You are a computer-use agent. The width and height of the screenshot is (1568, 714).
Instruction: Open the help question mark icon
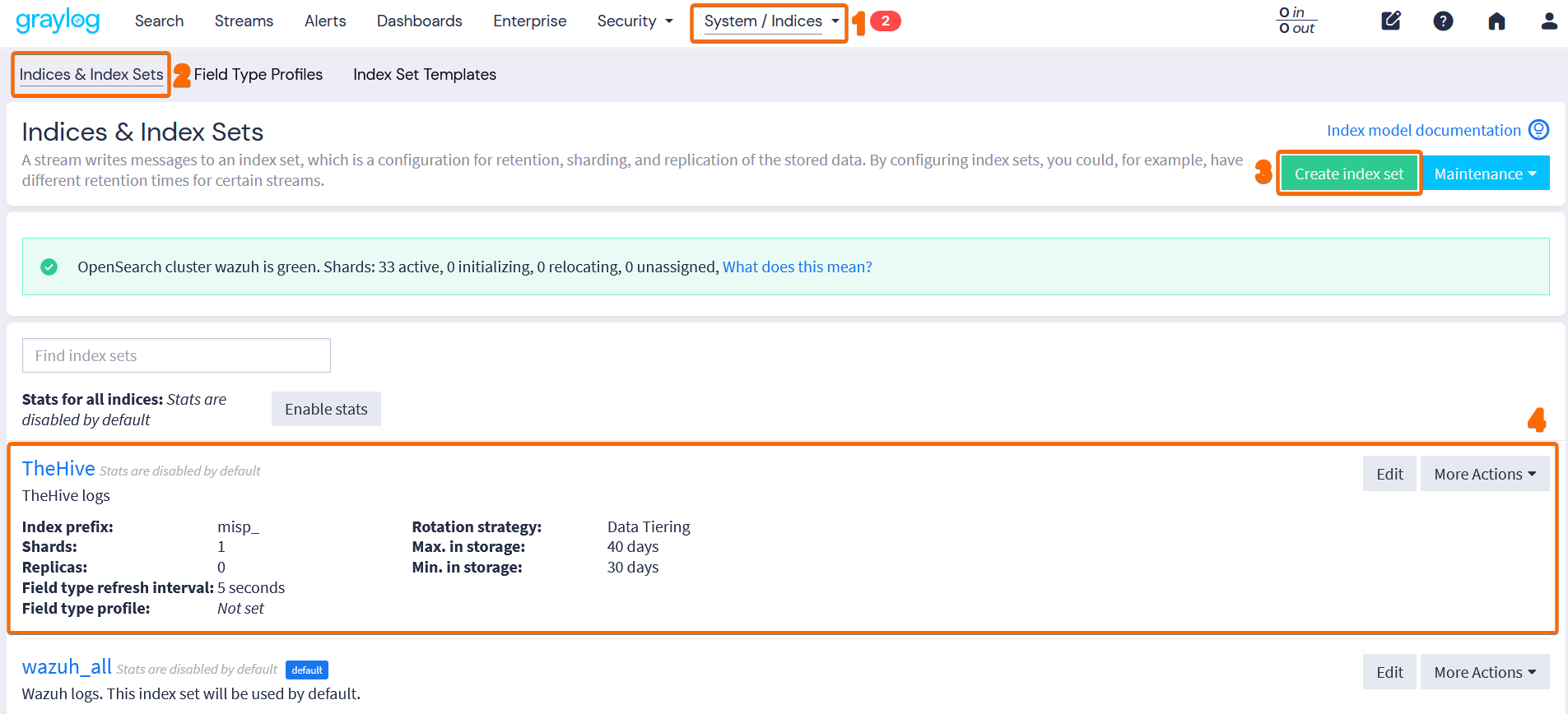coord(1443,21)
